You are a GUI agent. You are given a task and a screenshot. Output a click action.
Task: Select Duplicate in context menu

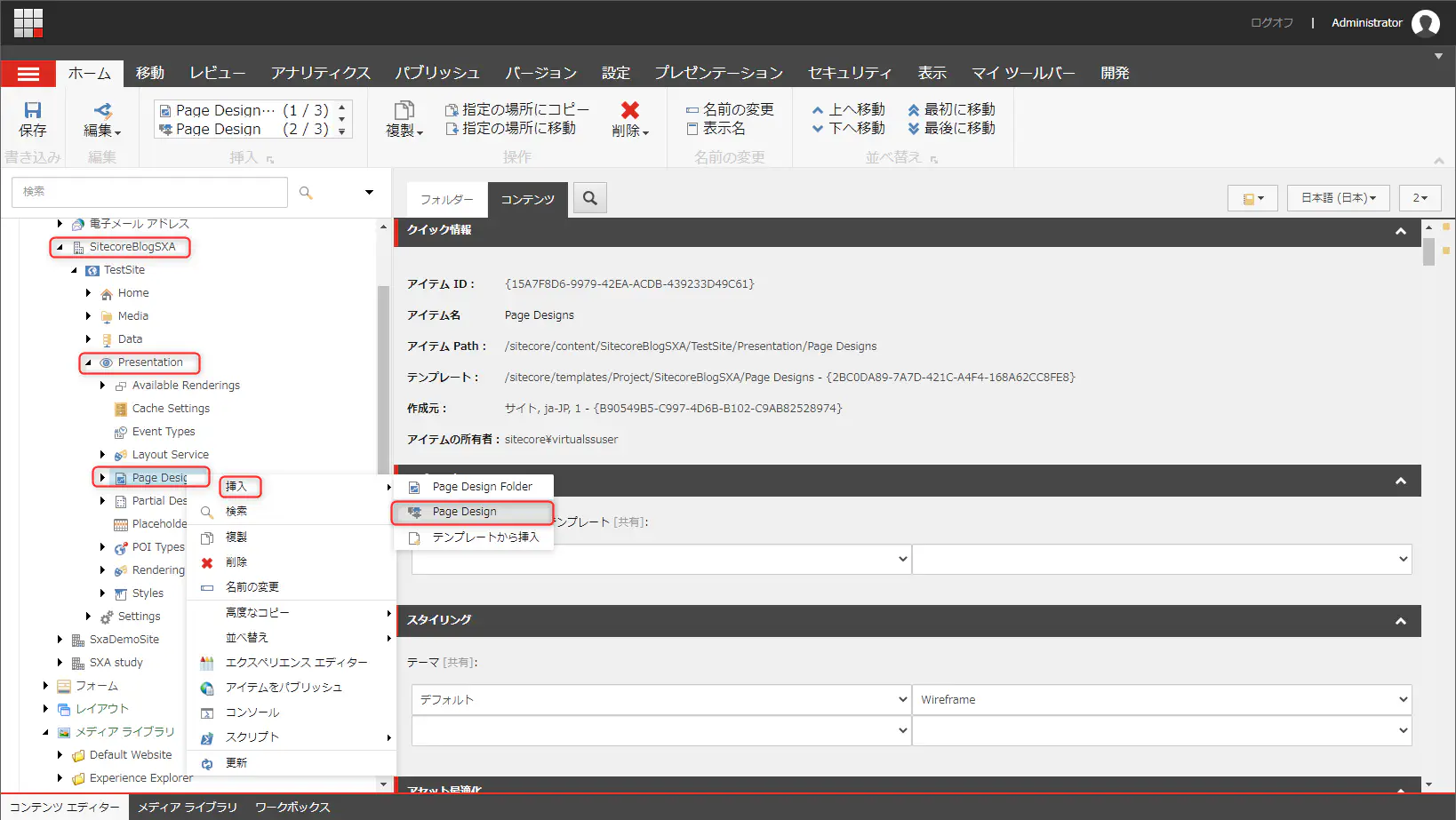pos(291,537)
